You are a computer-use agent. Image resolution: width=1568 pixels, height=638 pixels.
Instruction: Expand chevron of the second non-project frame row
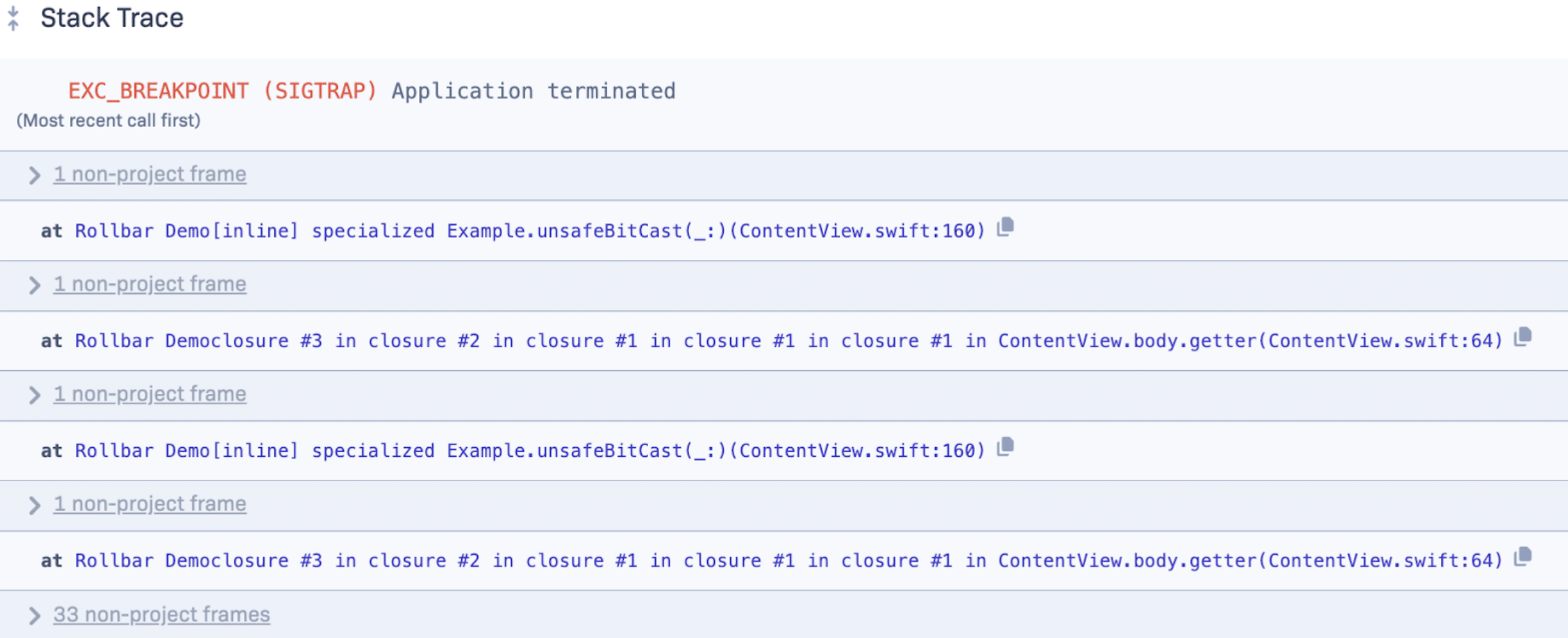click(x=35, y=285)
